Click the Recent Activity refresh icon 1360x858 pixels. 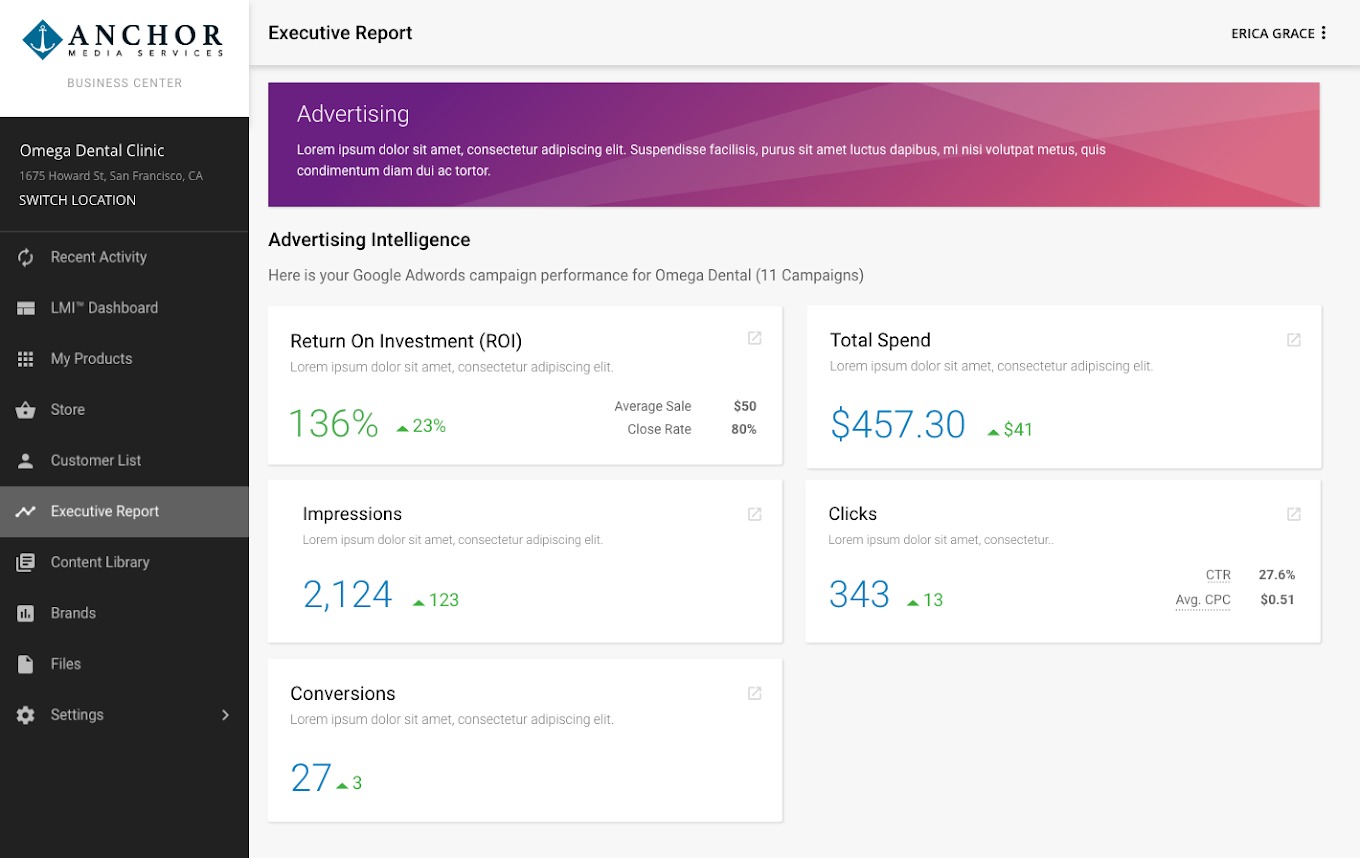click(26, 257)
